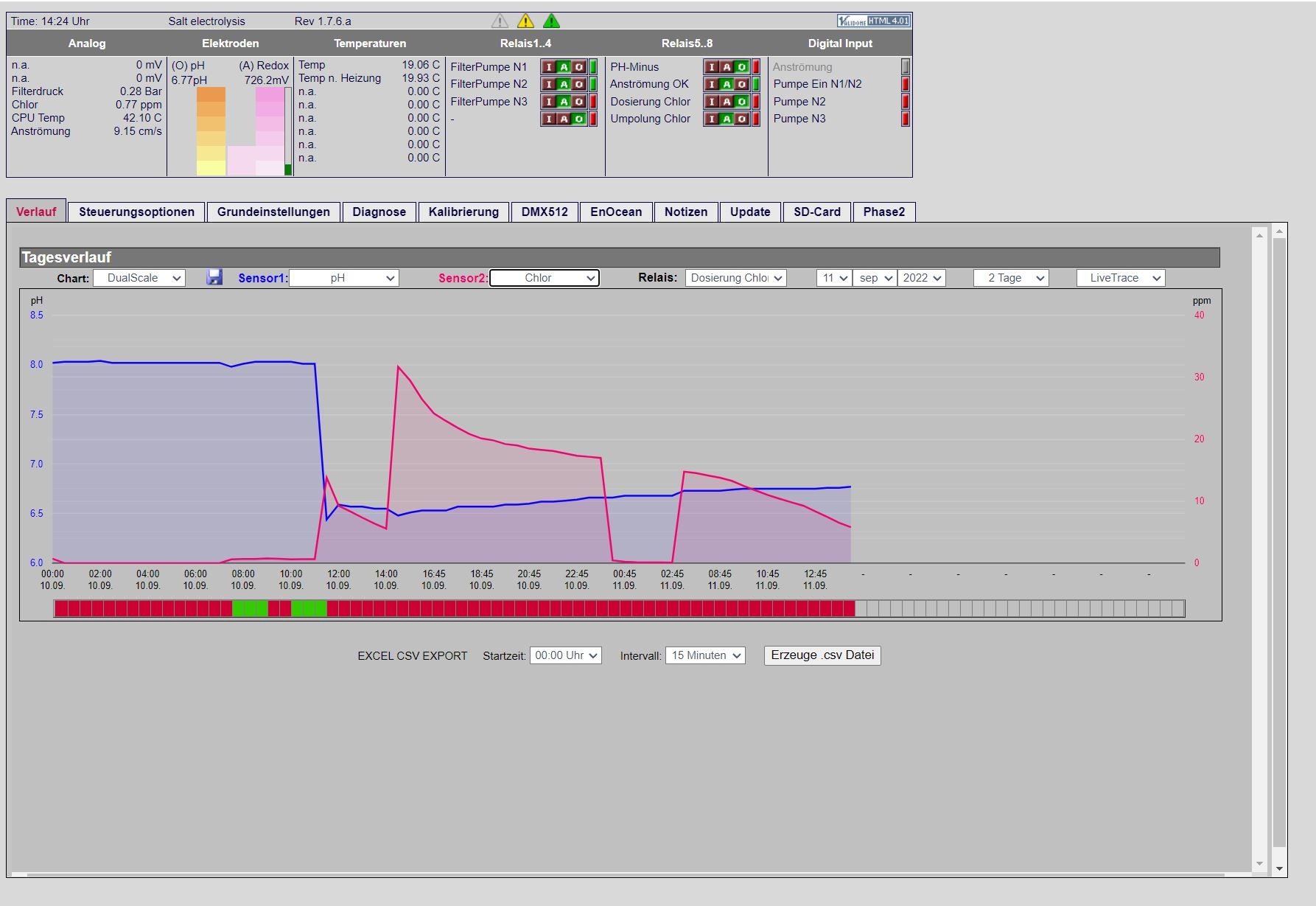The width and height of the screenshot is (1316, 906).
Task: Switch Anströmung OK relay to O
Action: [741, 84]
